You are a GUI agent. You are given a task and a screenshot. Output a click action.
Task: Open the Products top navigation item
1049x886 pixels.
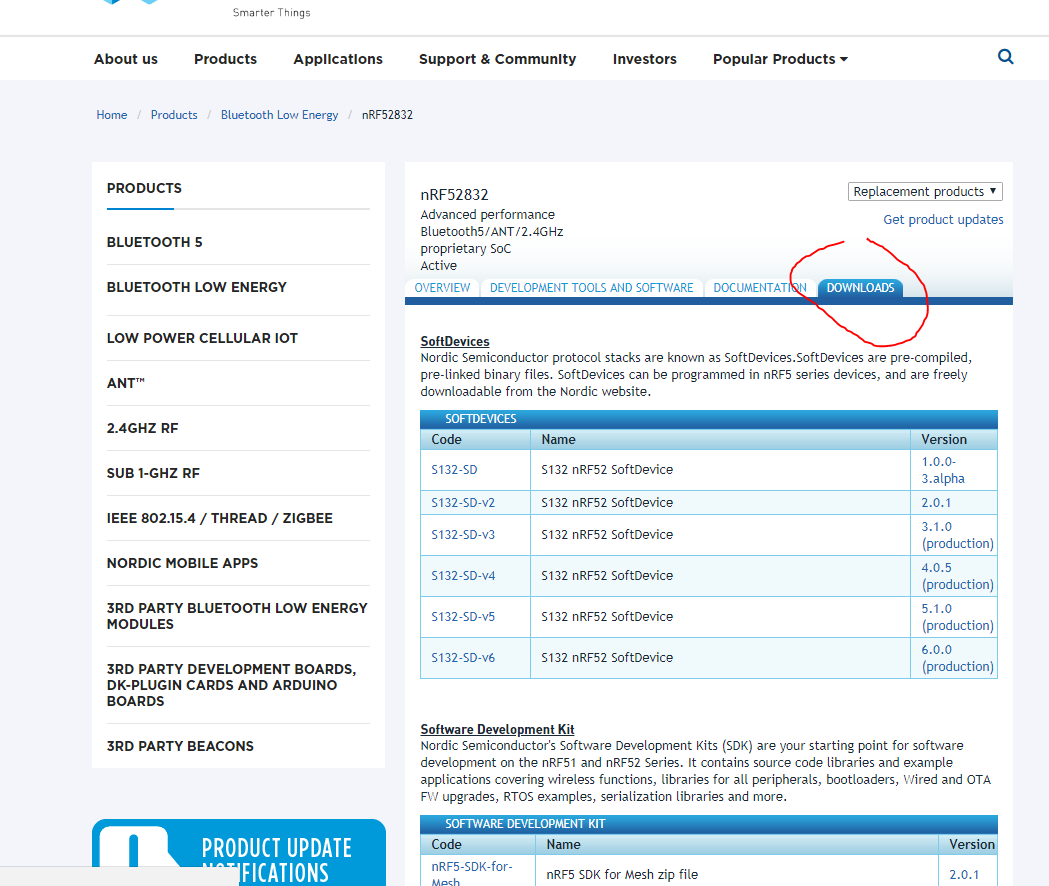point(225,59)
